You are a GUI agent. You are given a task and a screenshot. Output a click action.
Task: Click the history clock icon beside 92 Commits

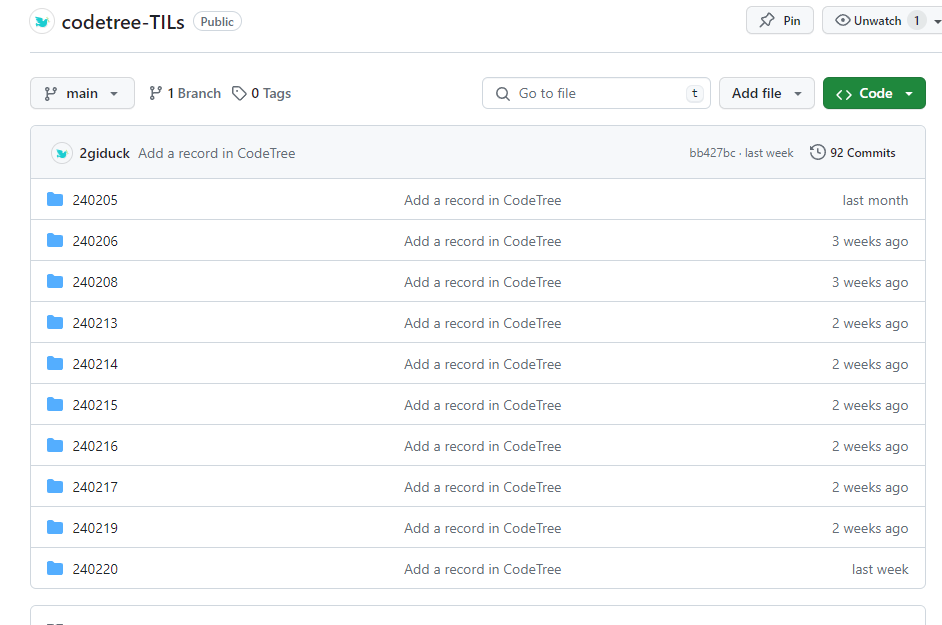[x=818, y=153]
